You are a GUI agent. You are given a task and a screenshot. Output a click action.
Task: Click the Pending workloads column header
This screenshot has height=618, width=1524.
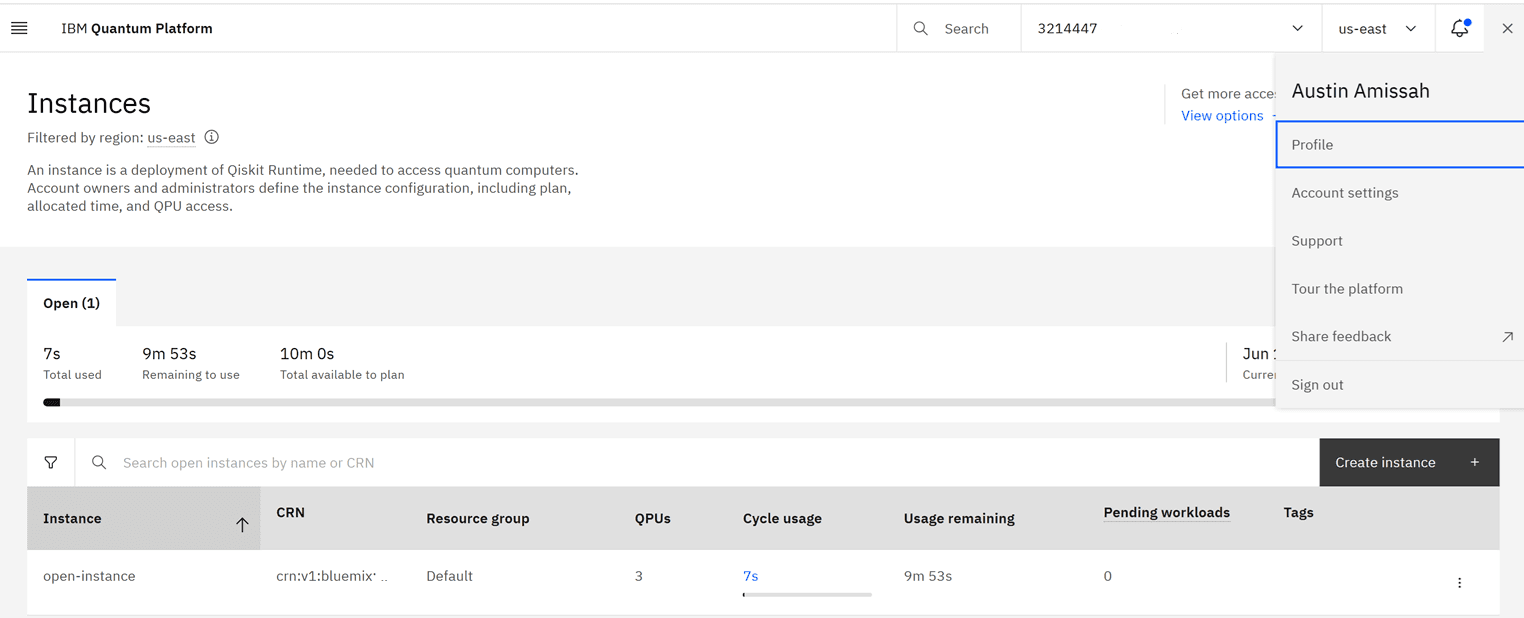(1166, 513)
